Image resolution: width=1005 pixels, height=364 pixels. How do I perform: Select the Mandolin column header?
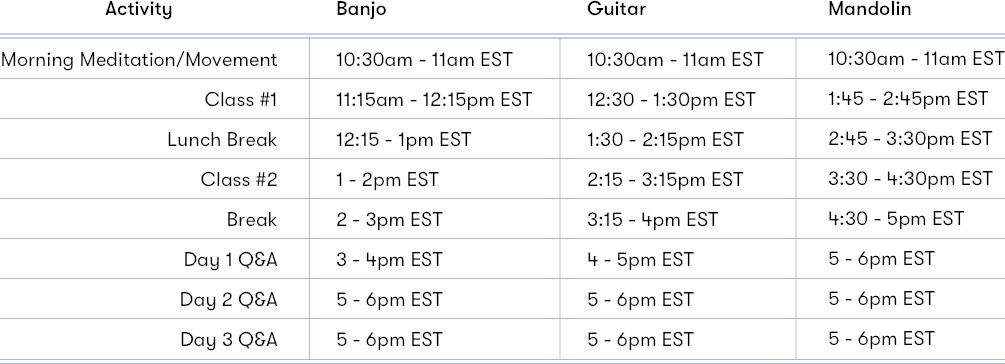(870, 9)
